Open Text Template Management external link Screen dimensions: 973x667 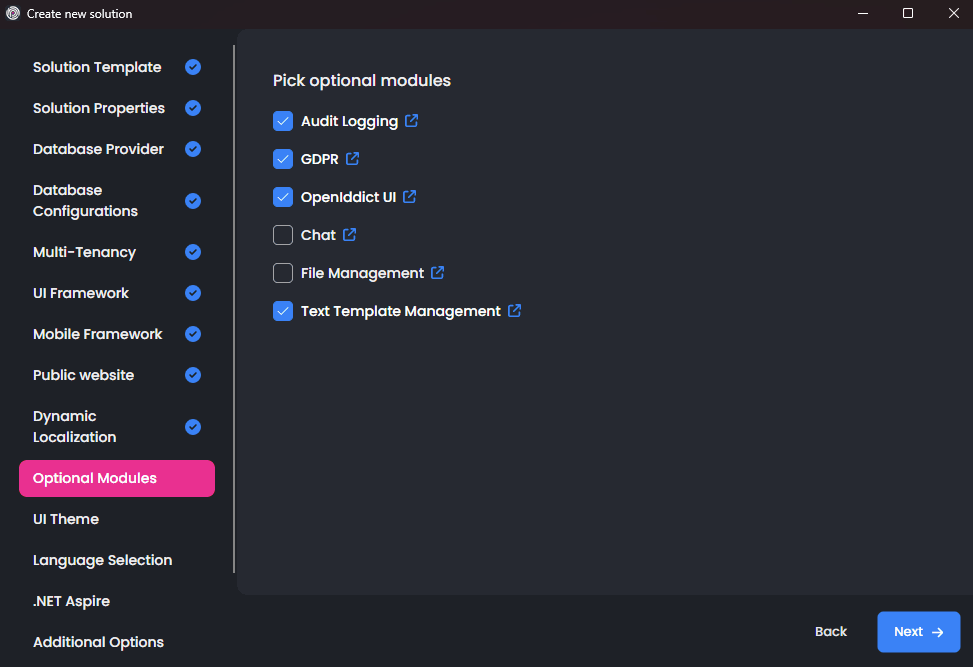pyautogui.click(x=514, y=310)
